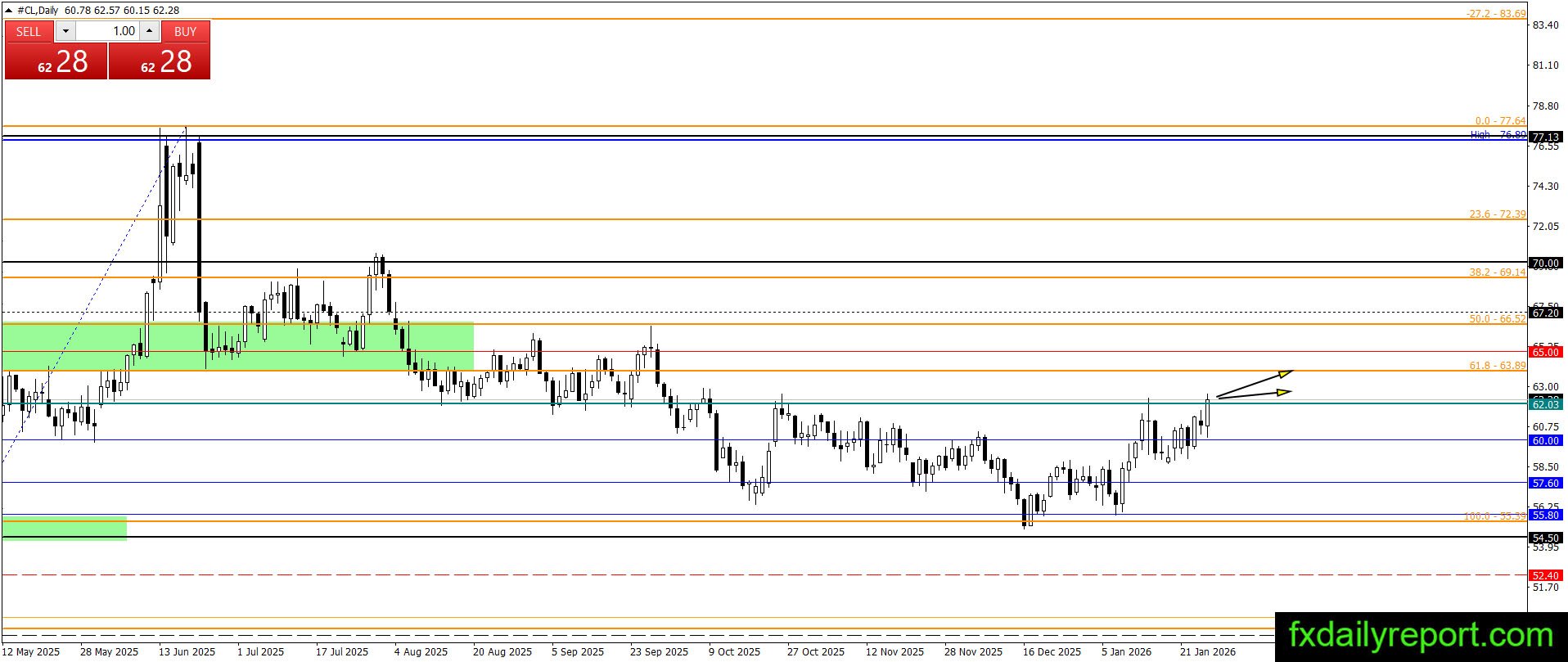Screen dimensions: 1568x662
Task: Click the 28 May 2025 date label
Action: point(110,652)
